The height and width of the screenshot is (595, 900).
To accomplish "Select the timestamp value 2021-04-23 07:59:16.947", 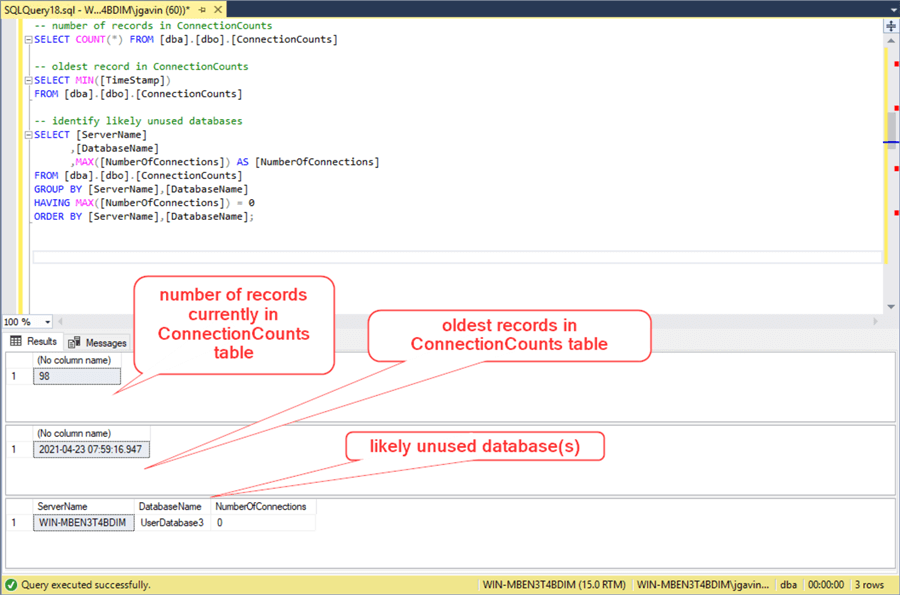I will (92, 449).
